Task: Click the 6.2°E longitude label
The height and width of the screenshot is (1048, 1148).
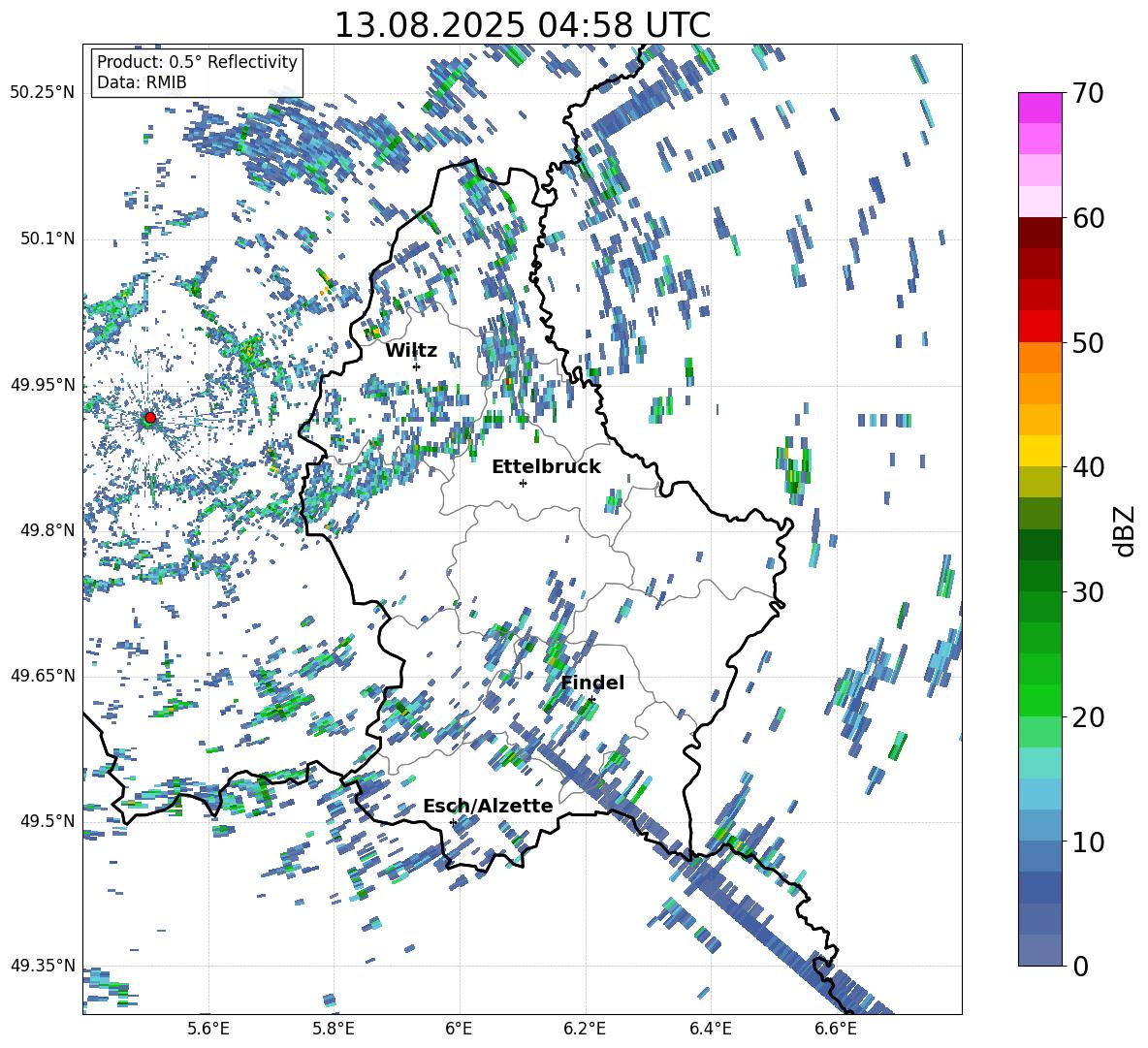Action: point(585,1029)
